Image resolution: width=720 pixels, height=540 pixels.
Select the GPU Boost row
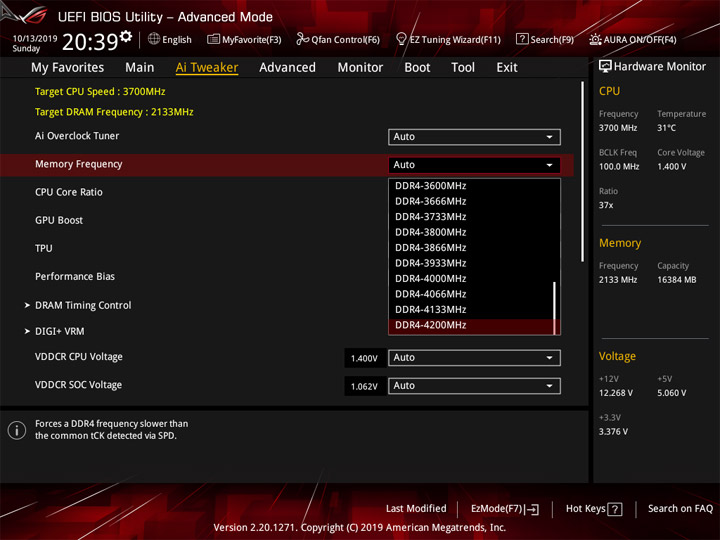(x=59, y=220)
